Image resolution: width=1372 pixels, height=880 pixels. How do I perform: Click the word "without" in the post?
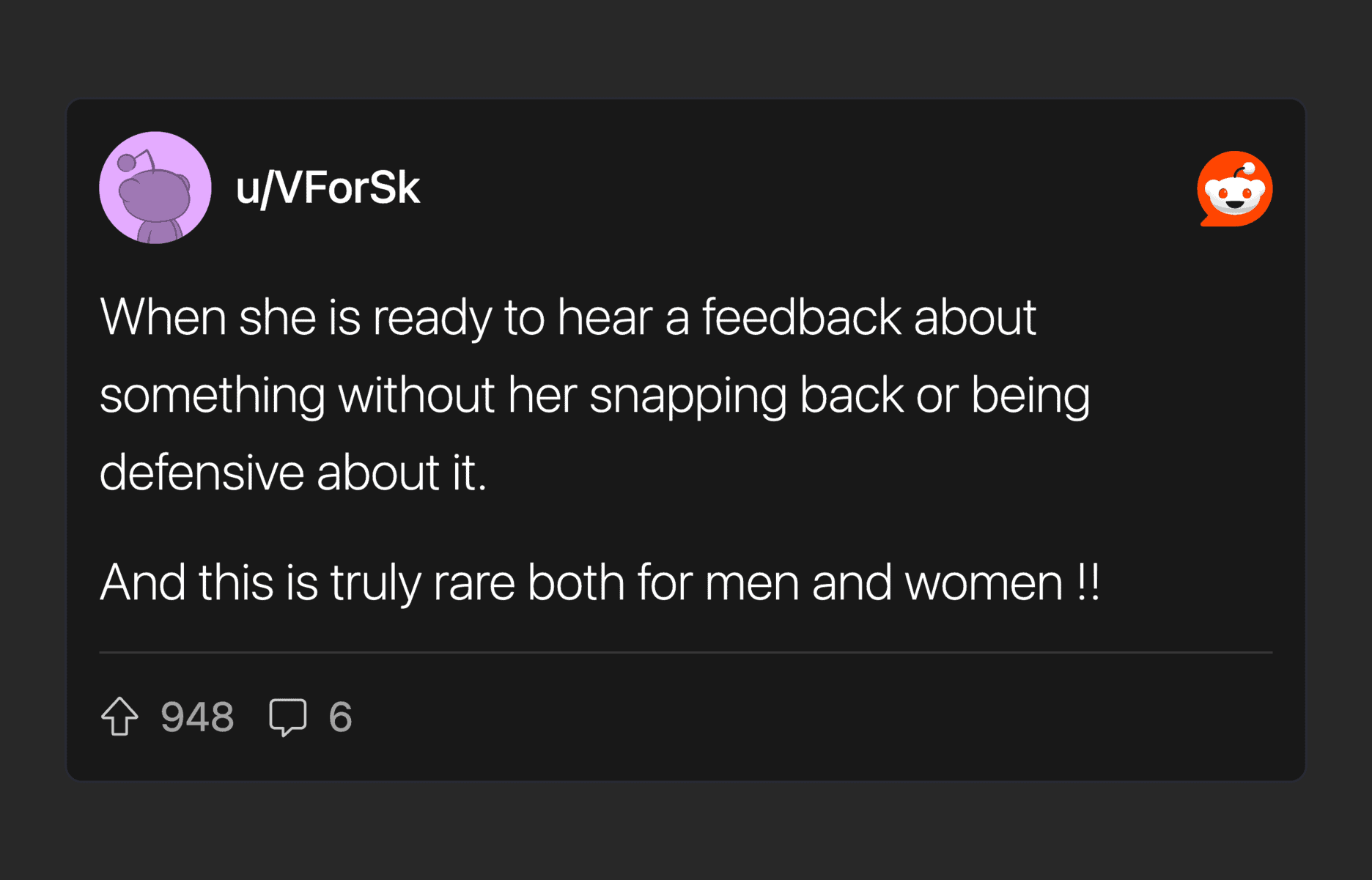tap(416, 396)
